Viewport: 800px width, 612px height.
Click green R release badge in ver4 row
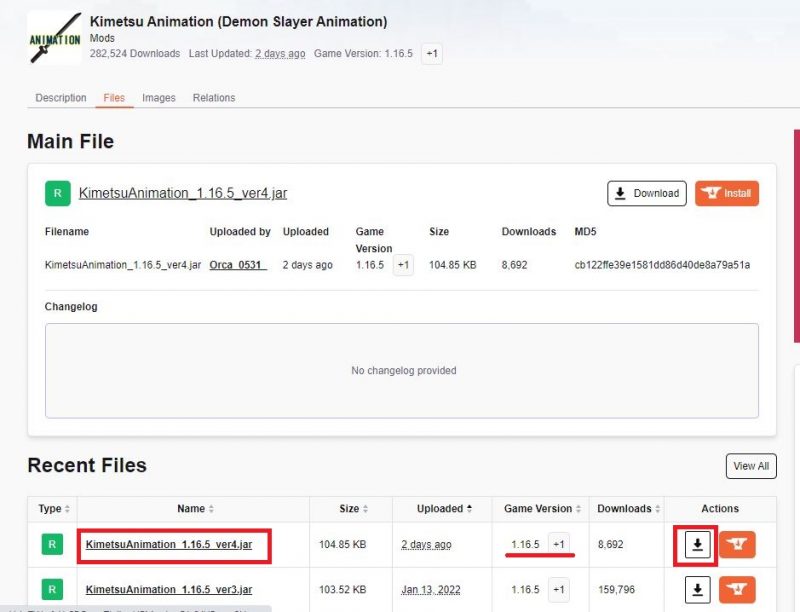pos(51,544)
